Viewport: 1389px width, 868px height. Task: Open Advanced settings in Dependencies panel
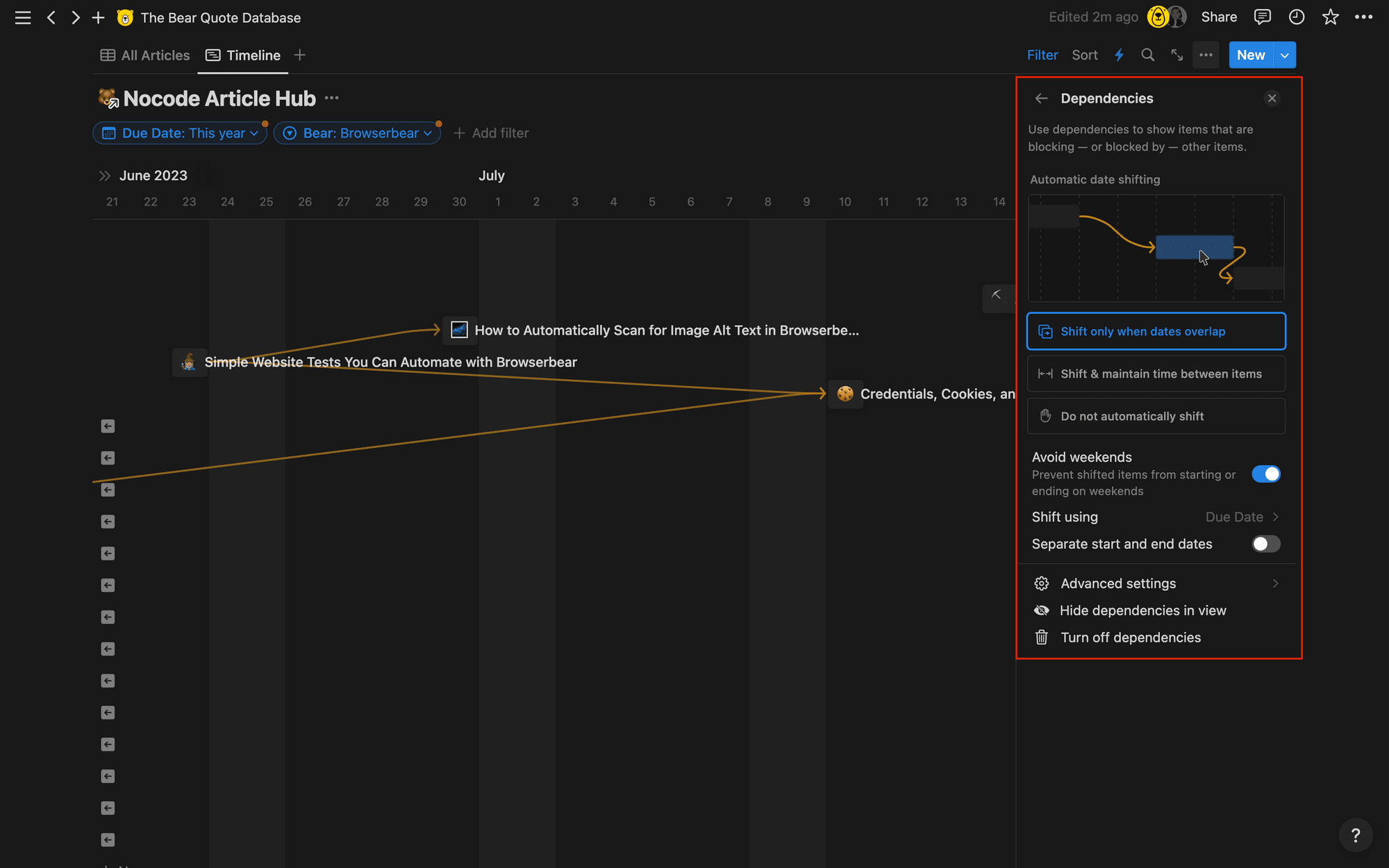pyautogui.click(x=1117, y=583)
